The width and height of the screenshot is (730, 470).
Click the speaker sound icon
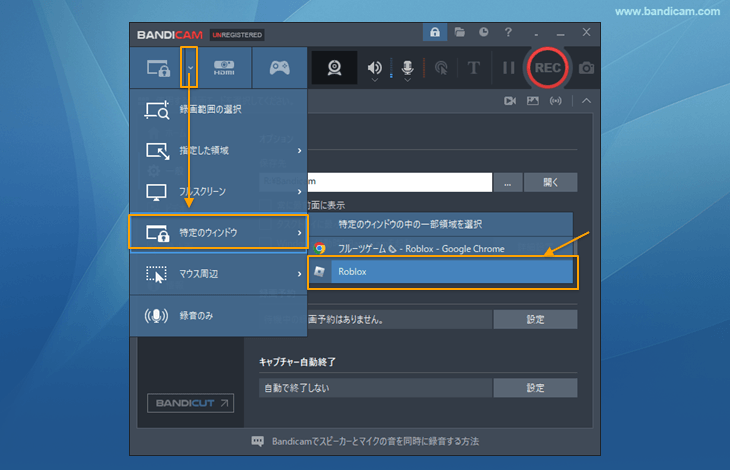[374, 67]
